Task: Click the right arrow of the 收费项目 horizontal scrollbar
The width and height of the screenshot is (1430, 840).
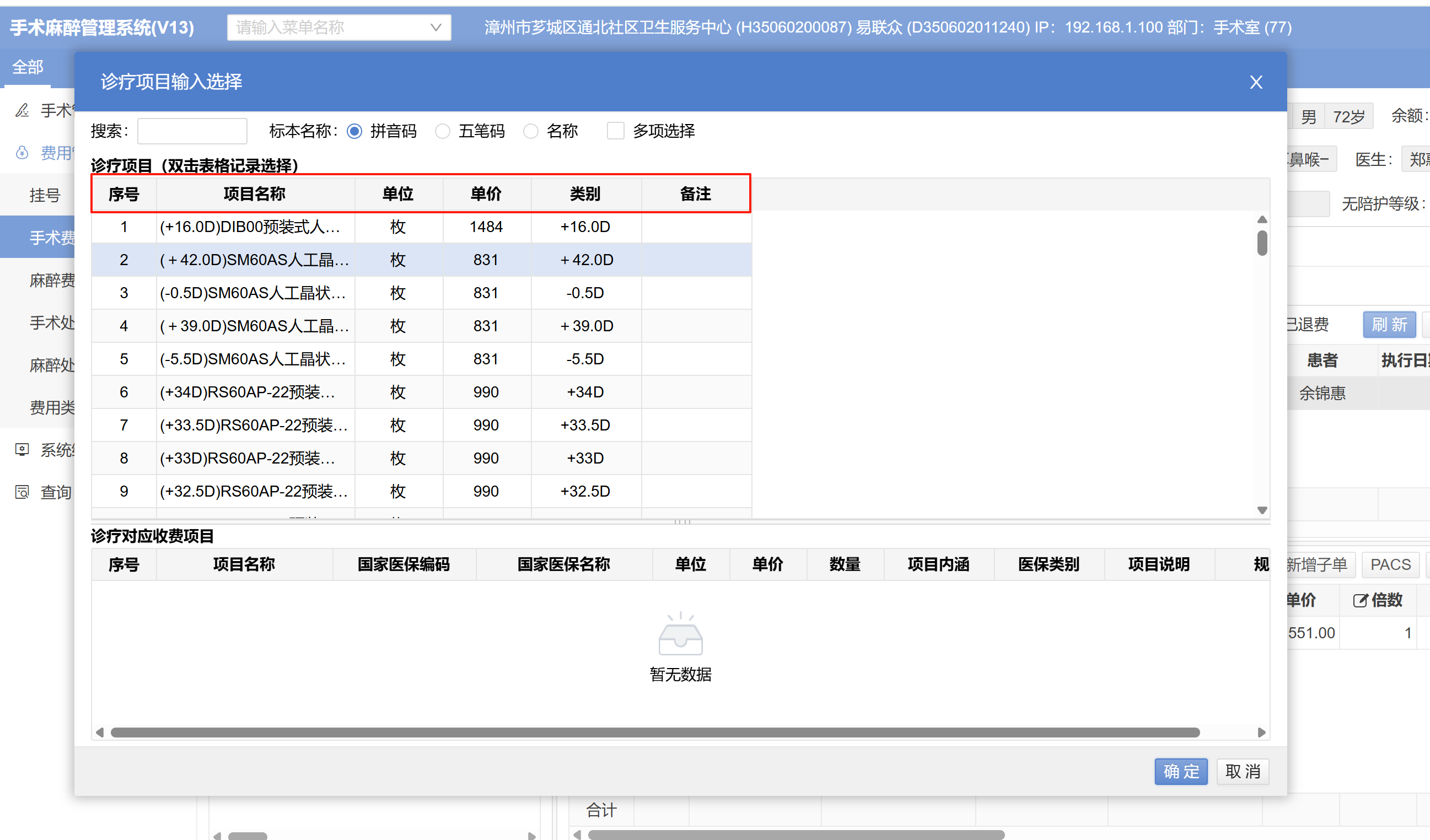Action: coord(1261,732)
